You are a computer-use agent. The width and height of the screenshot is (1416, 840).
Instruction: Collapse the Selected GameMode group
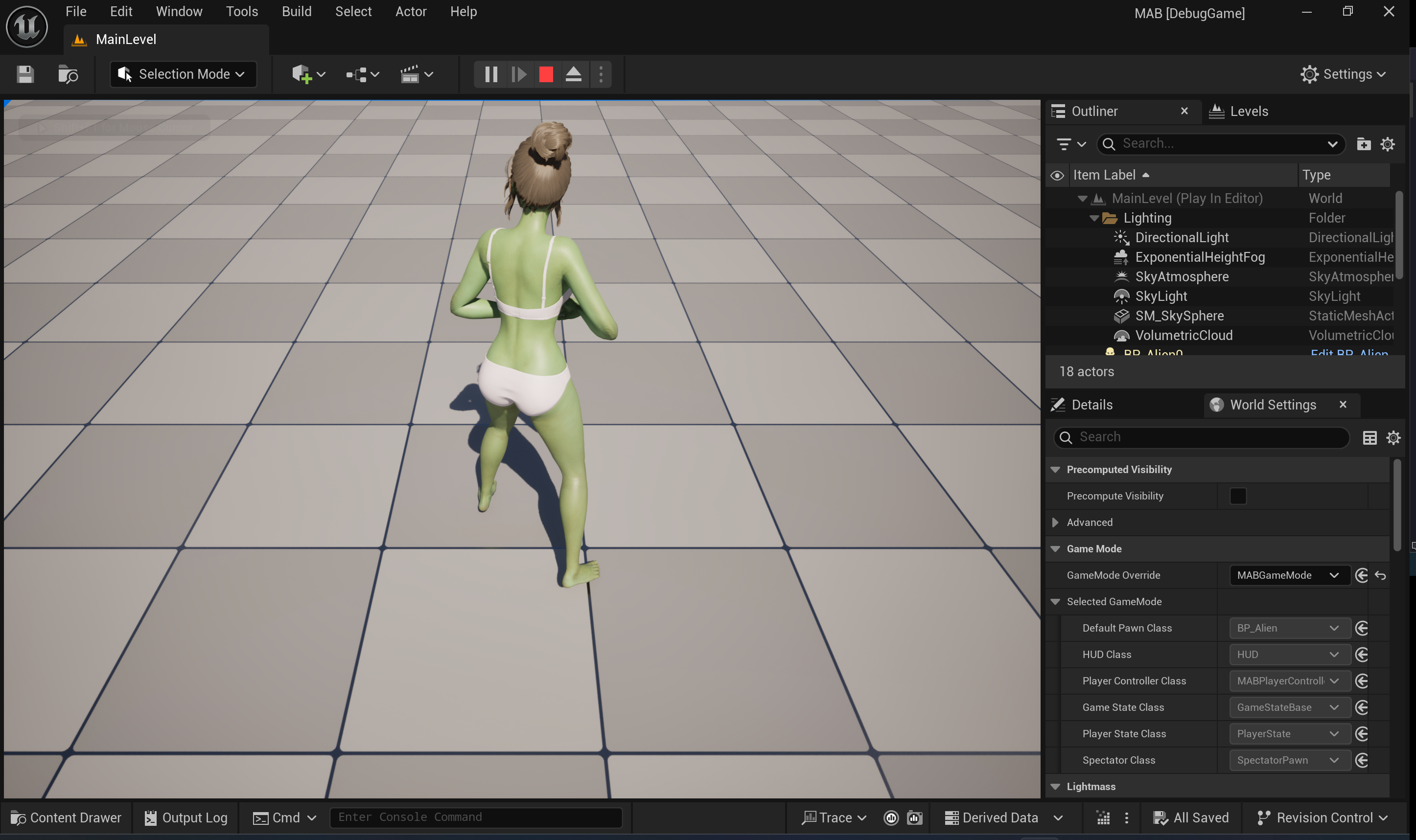point(1055,602)
